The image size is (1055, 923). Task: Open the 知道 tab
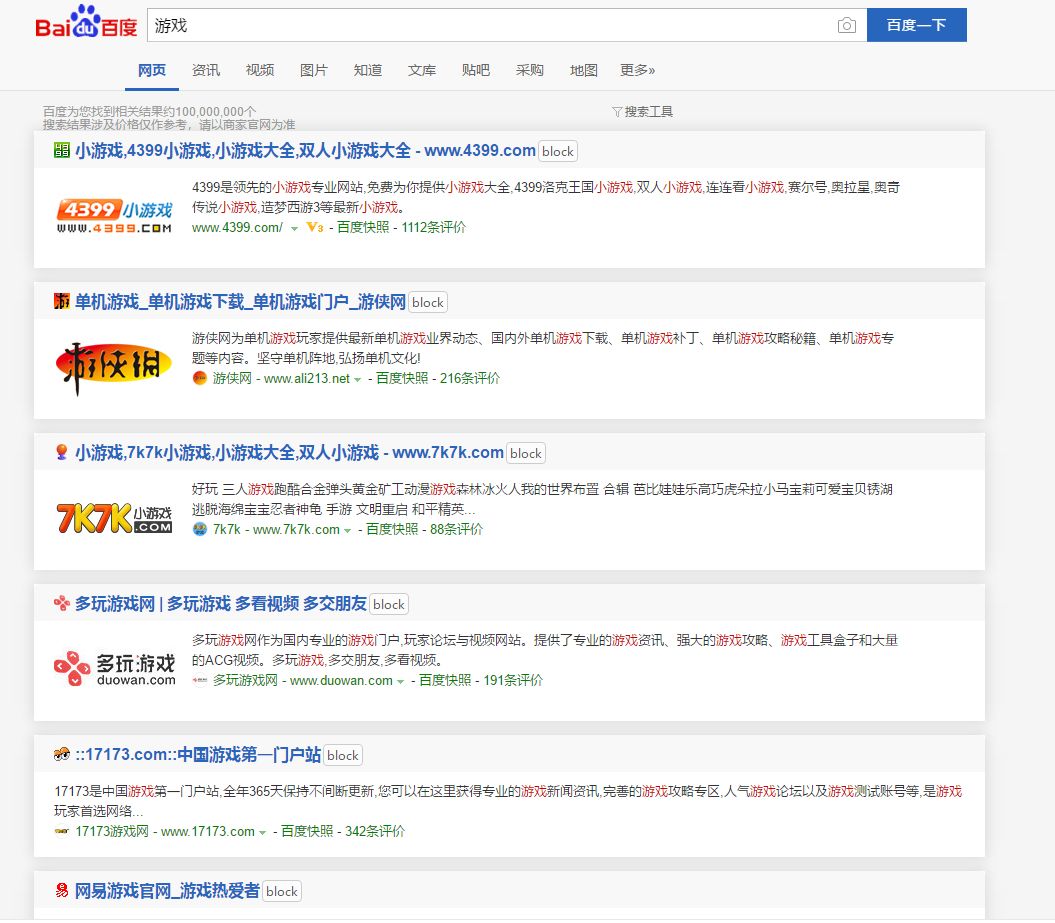pyautogui.click(x=367, y=70)
